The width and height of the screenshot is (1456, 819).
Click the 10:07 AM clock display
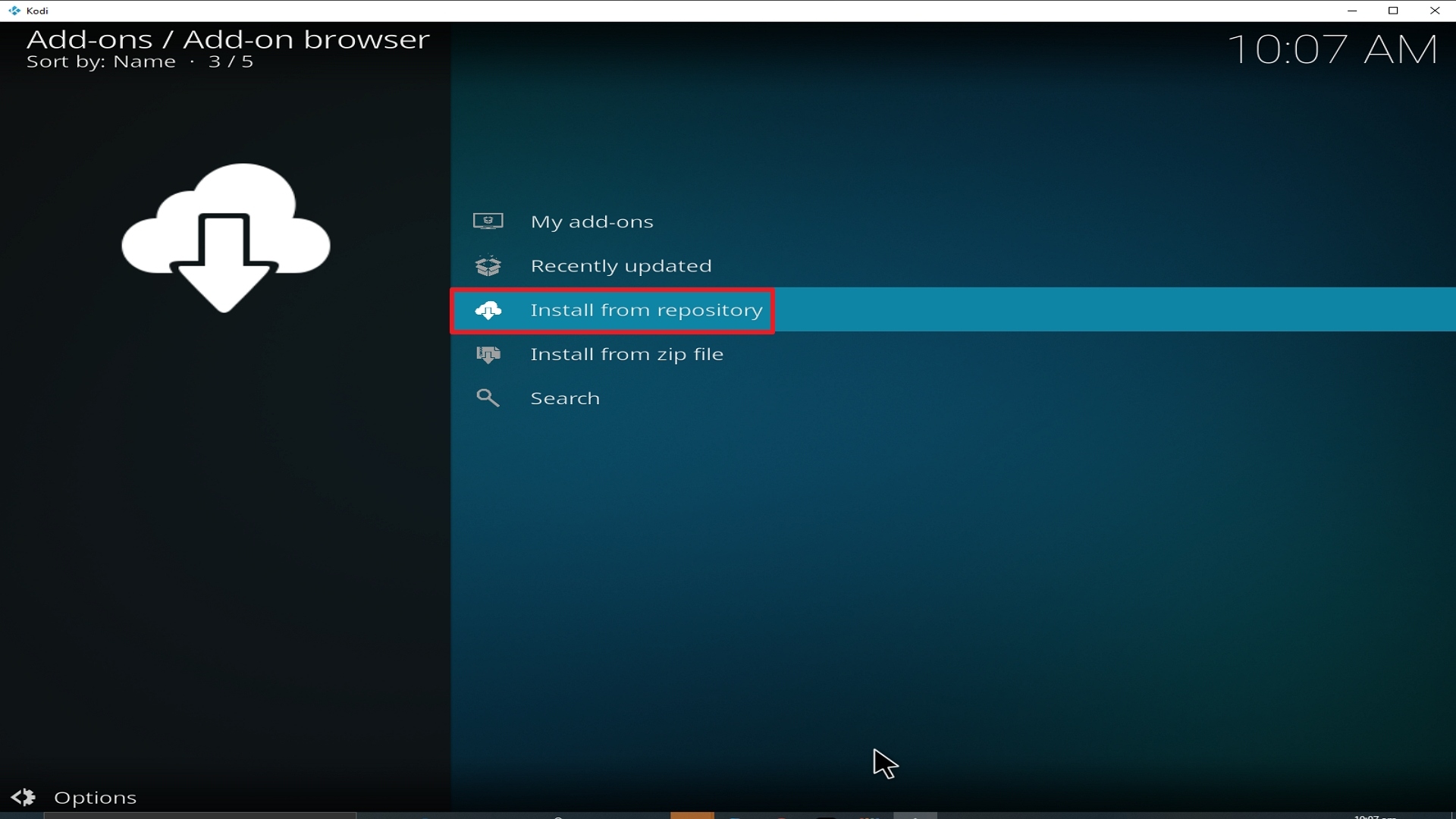point(1332,50)
